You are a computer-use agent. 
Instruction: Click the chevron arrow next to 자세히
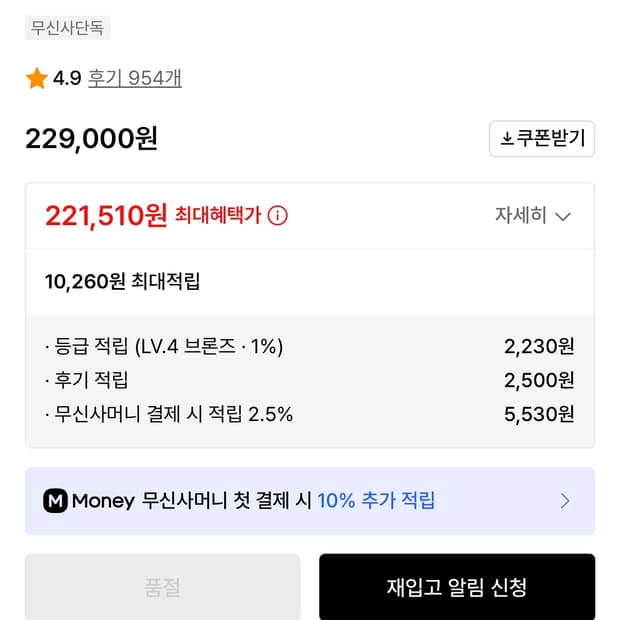(x=562, y=216)
